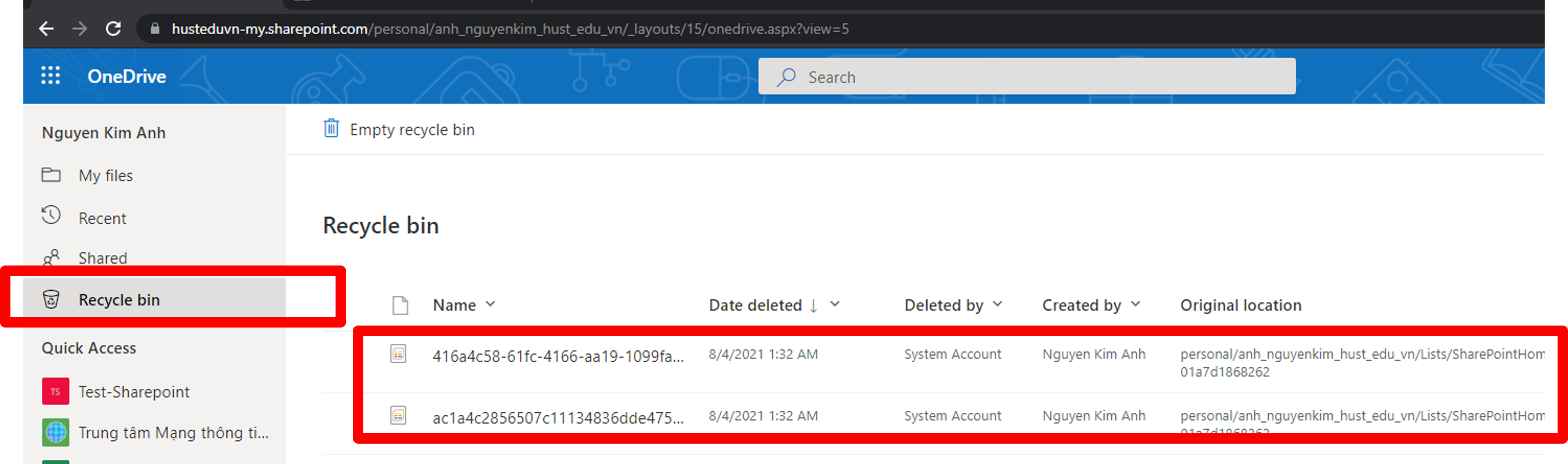The height and width of the screenshot is (464, 1568).
Task: Click the file type column header icon
Action: click(x=400, y=305)
